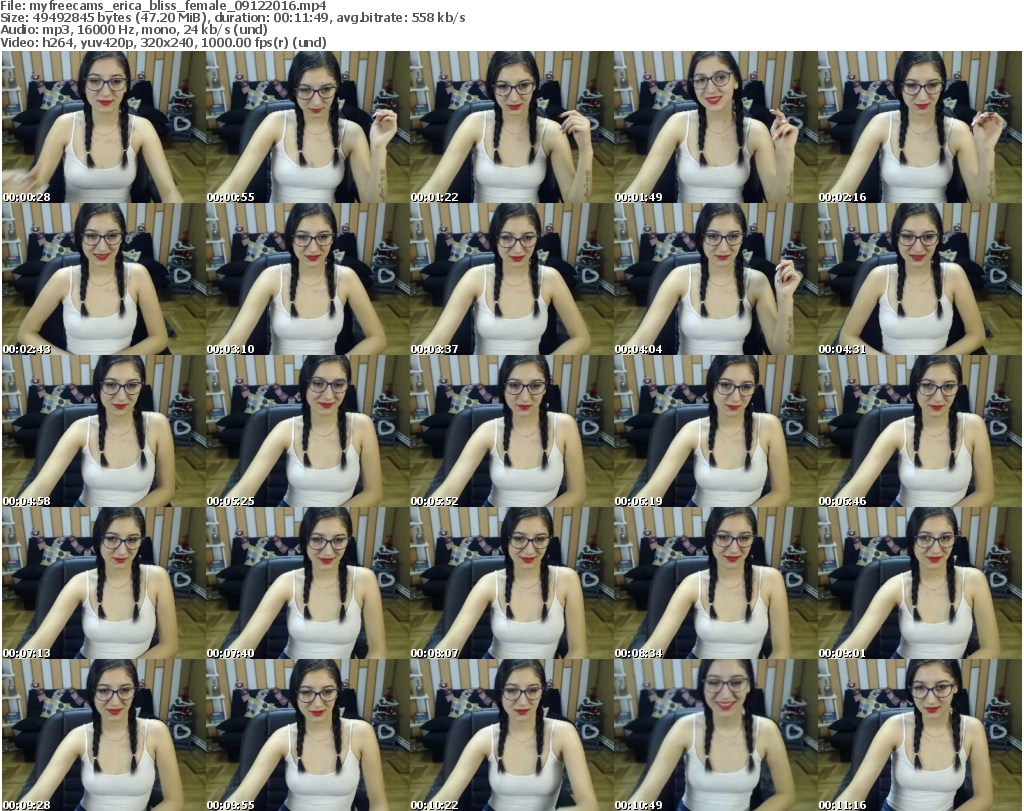Click the 'Video: h264, yuv420p' line
Image resolution: width=1024 pixels, height=811 pixels.
pos(163,42)
